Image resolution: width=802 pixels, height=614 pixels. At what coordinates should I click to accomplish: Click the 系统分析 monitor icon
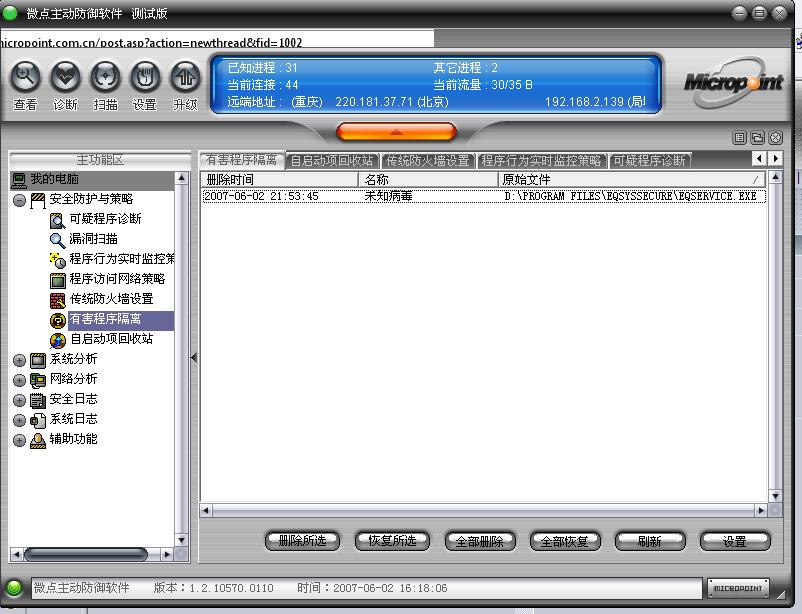click(x=38, y=360)
